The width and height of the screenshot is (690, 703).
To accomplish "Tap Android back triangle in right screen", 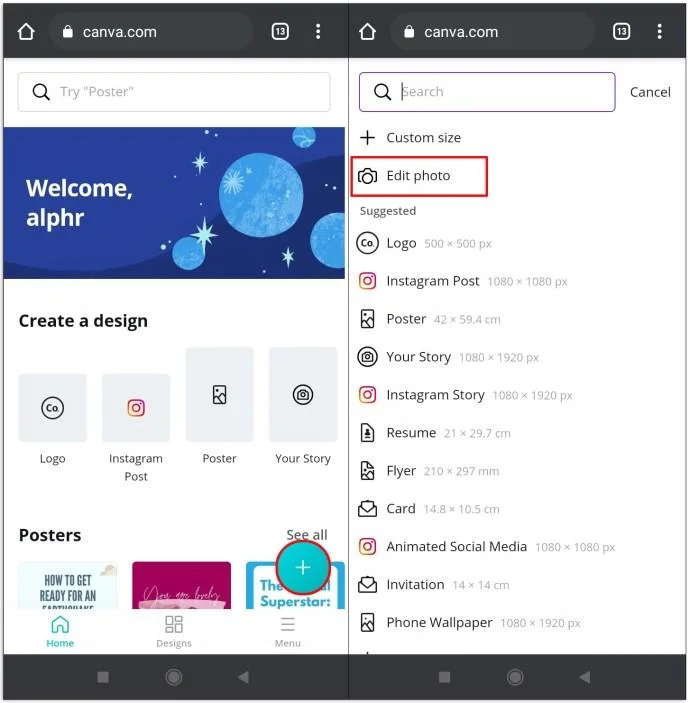I will tap(585, 677).
